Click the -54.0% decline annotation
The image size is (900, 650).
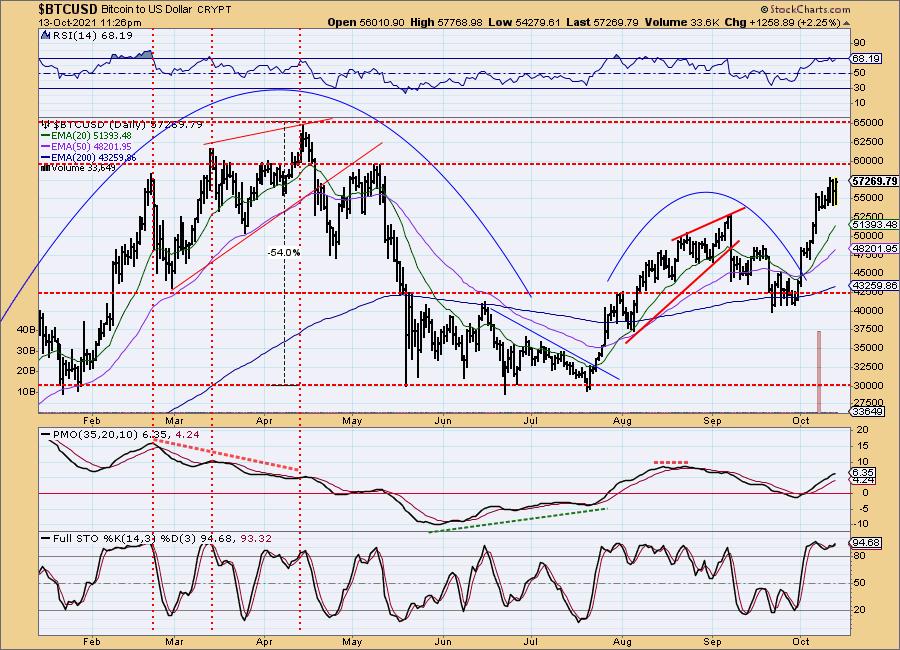click(x=284, y=252)
